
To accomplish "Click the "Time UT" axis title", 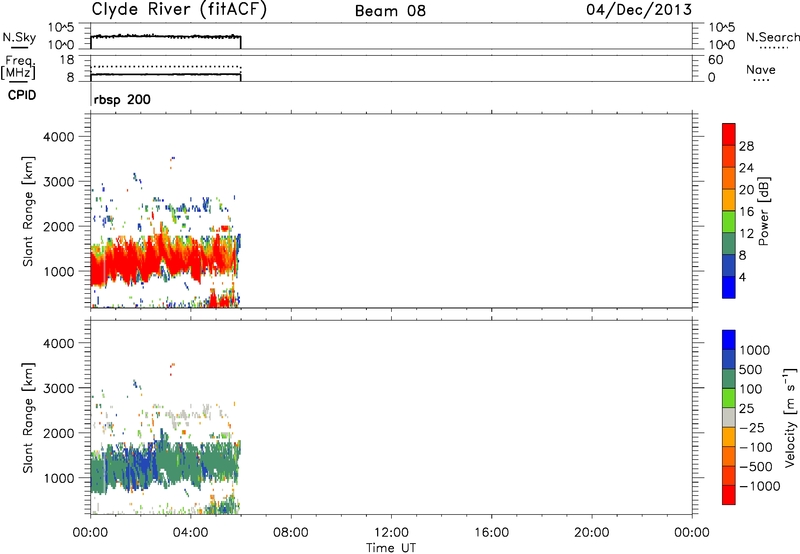I will pos(391,548).
